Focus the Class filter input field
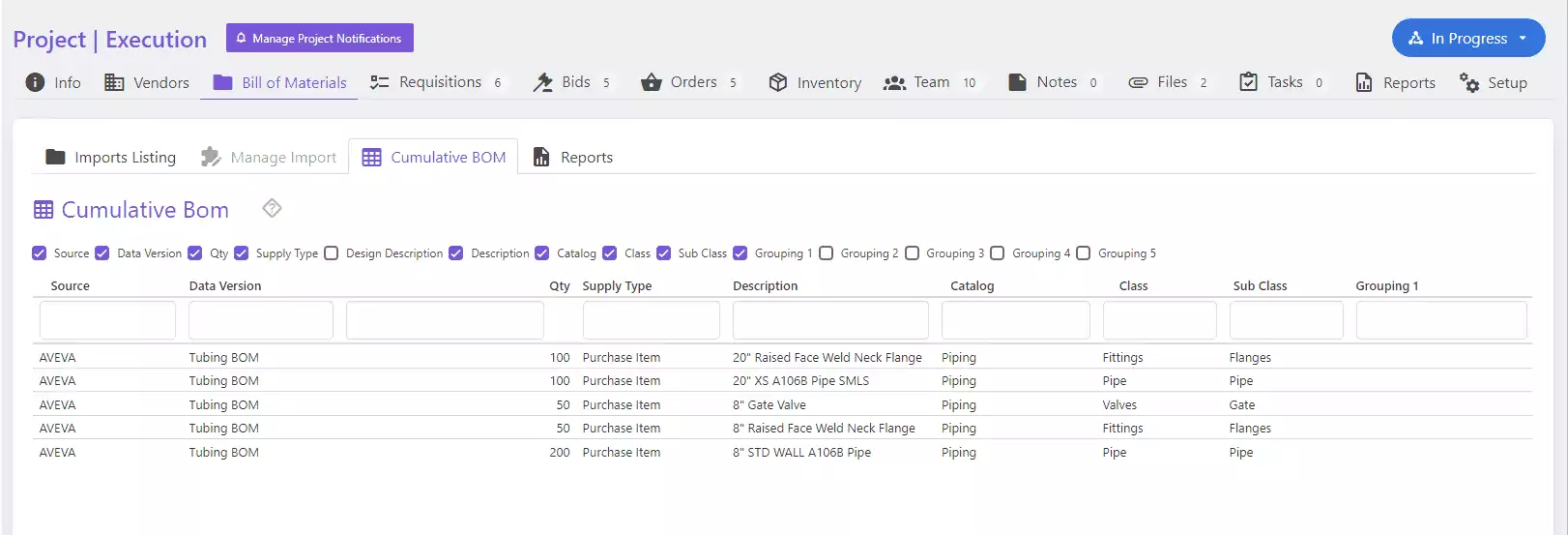Viewport: 1568px width, 535px height. point(1160,320)
